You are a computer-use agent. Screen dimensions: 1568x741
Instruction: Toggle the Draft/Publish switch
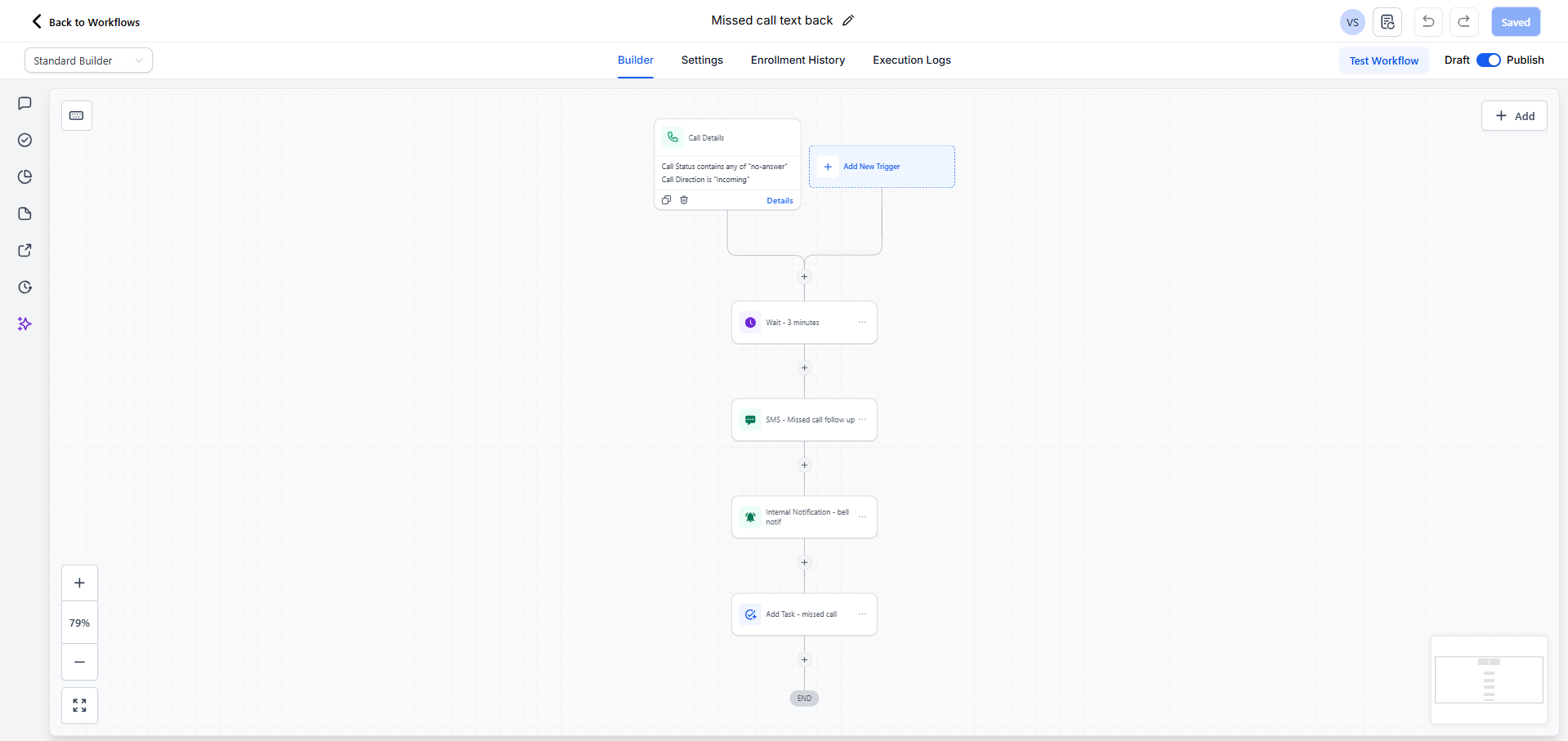pos(1488,60)
